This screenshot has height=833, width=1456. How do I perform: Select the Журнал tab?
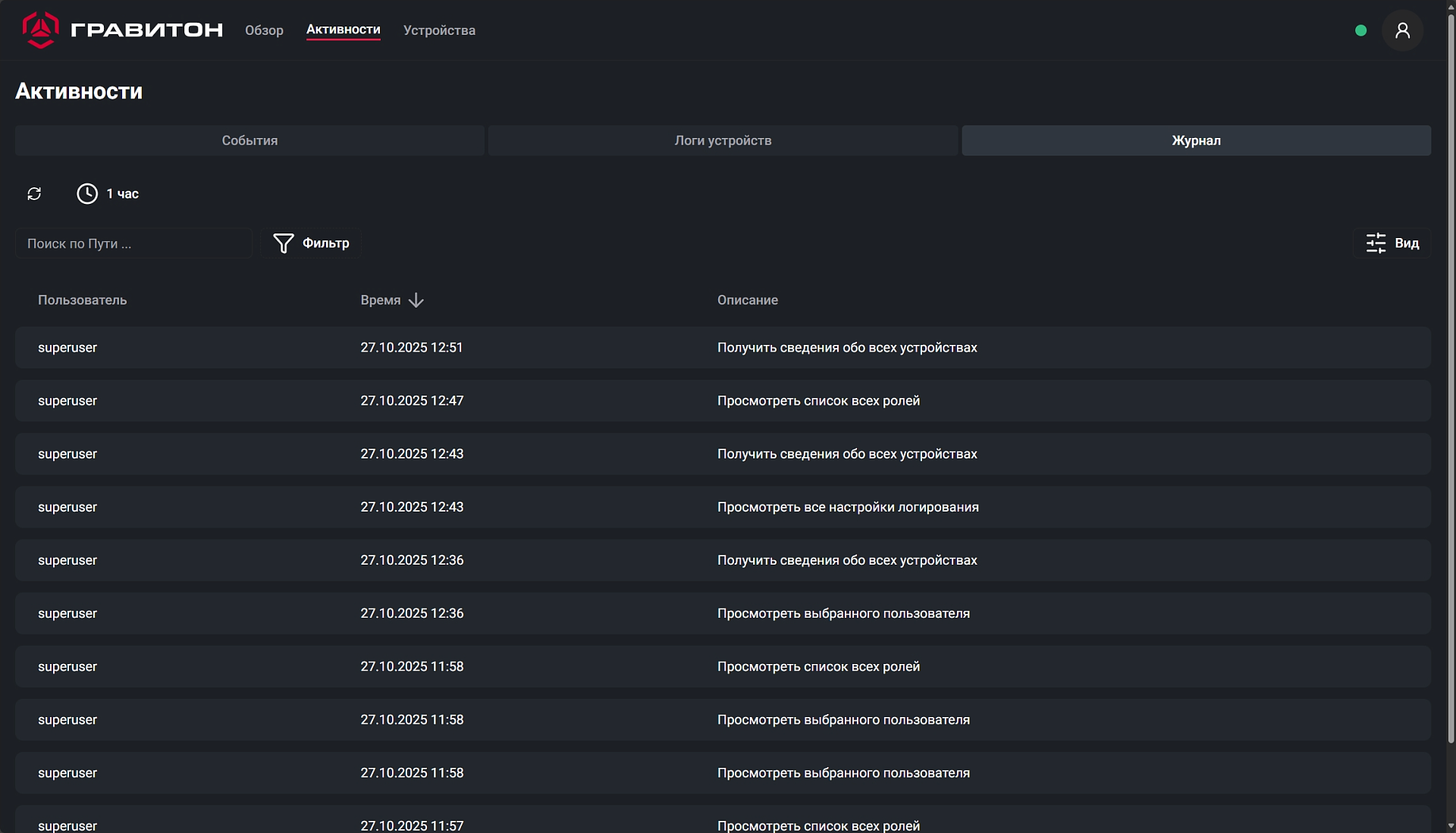point(1196,141)
